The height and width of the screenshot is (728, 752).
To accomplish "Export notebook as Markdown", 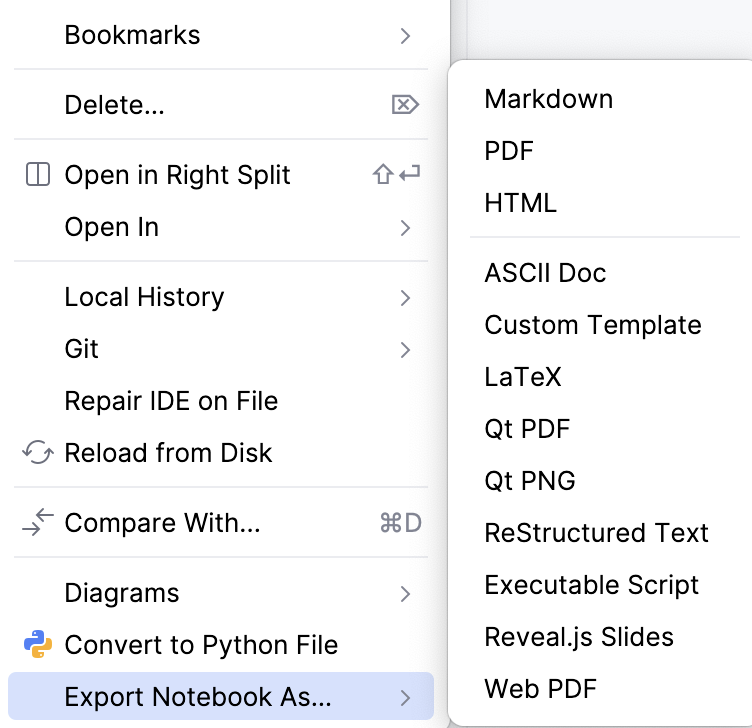I will coord(548,99).
